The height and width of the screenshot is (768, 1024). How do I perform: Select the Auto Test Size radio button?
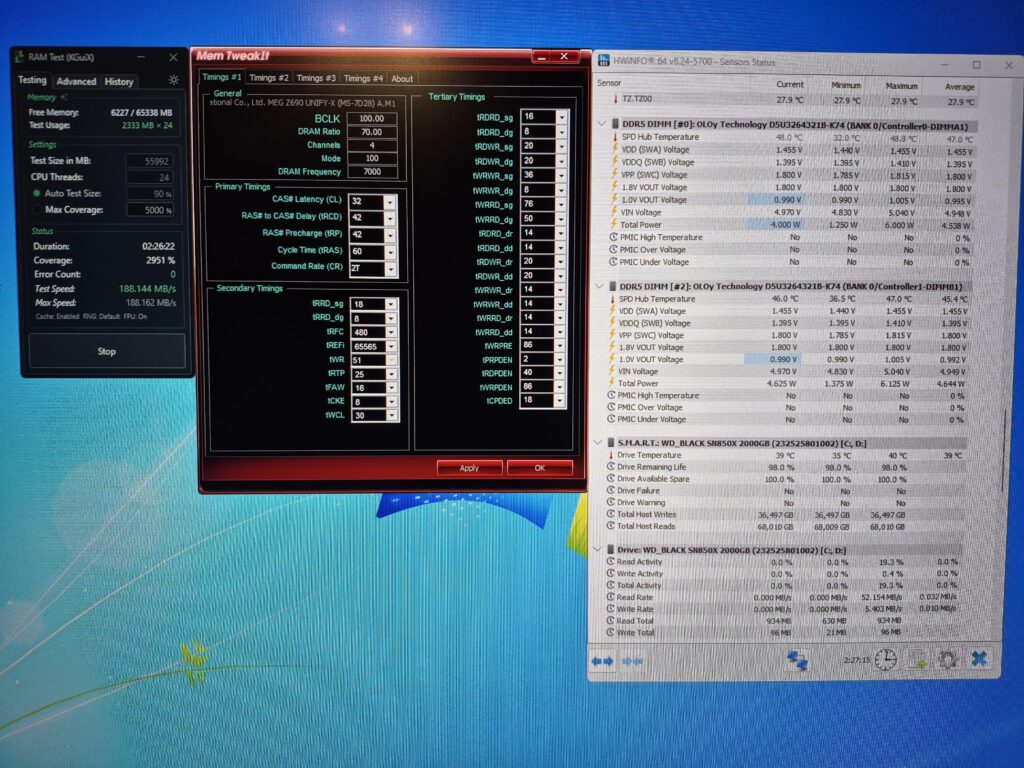[37, 193]
